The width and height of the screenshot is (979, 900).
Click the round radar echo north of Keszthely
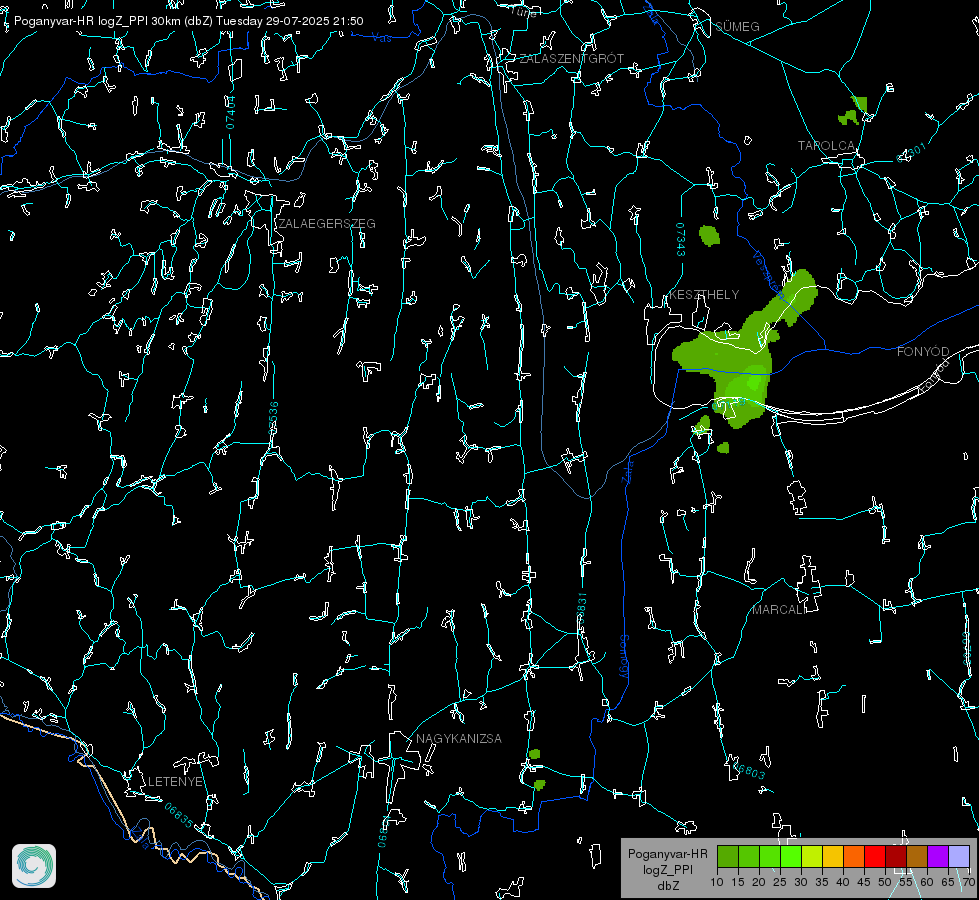pos(709,235)
